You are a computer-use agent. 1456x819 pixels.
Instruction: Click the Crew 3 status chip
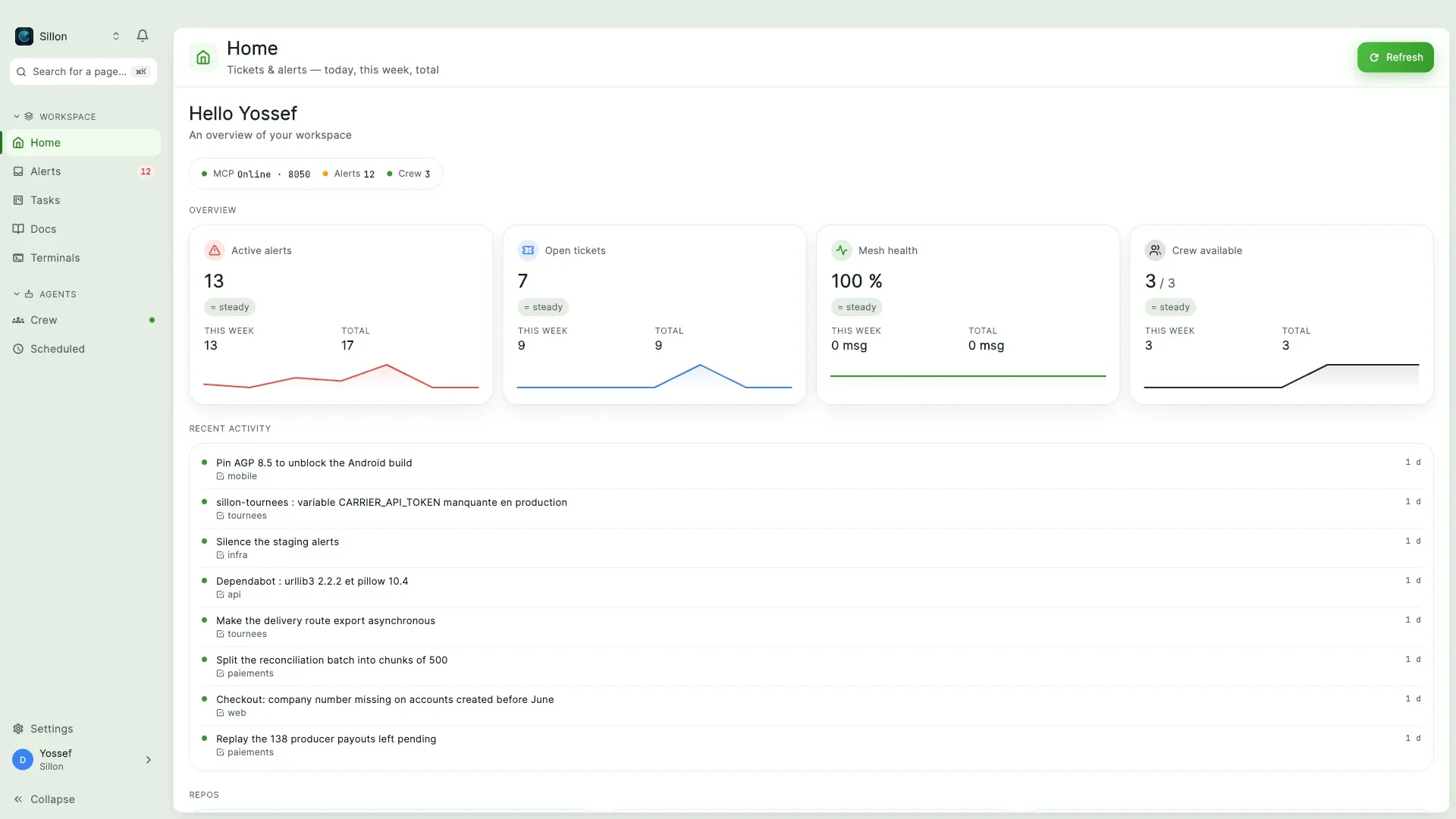click(x=409, y=174)
